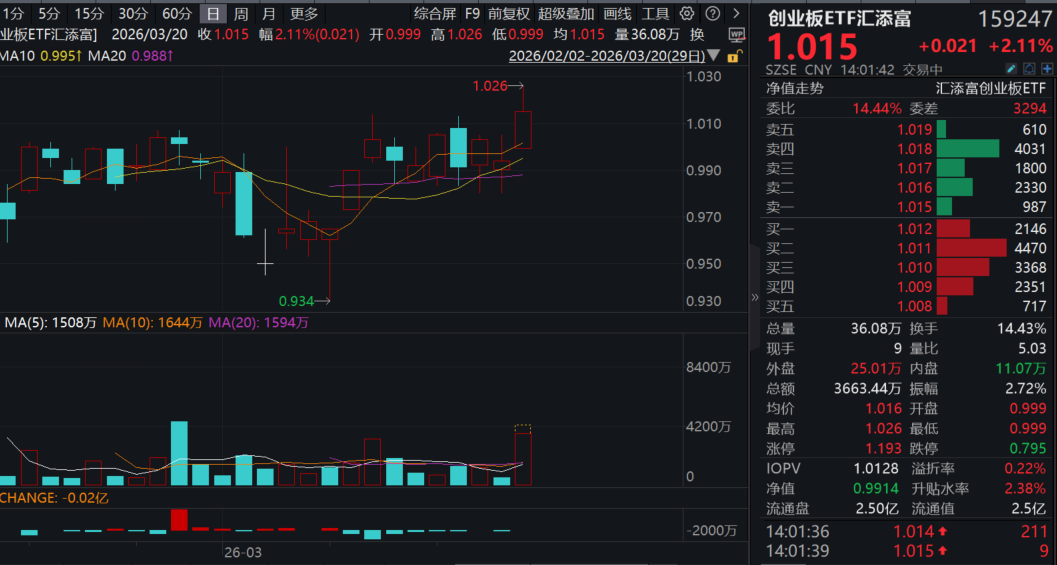1057x565 pixels.
Task: Select the 60分 timeframe tab
Action: point(176,14)
